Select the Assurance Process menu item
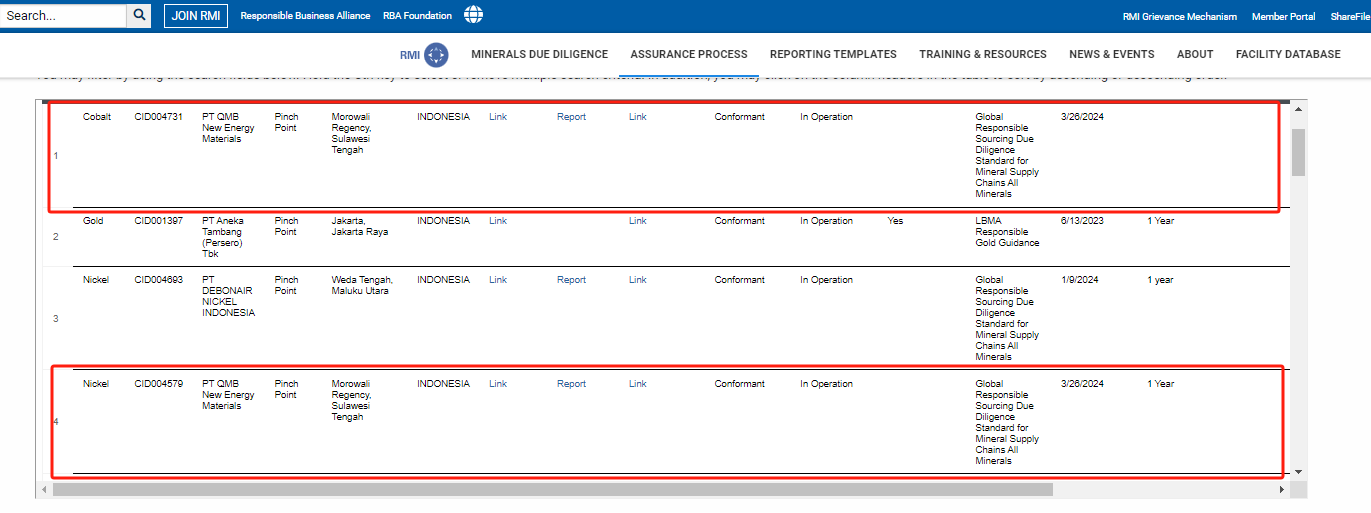Screen dimensions: 1371x513 (688, 55)
